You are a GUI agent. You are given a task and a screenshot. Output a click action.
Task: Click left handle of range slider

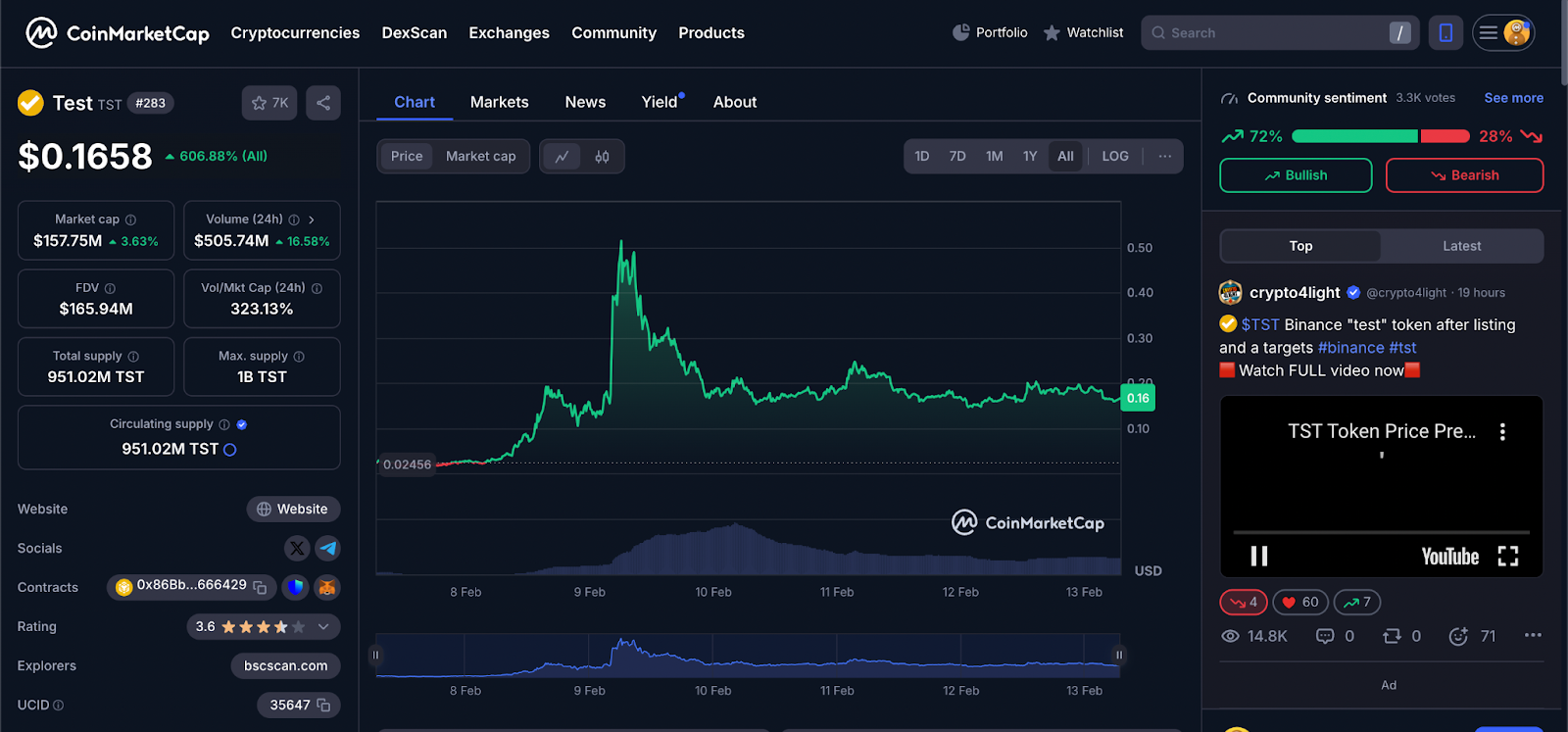(375, 655)
